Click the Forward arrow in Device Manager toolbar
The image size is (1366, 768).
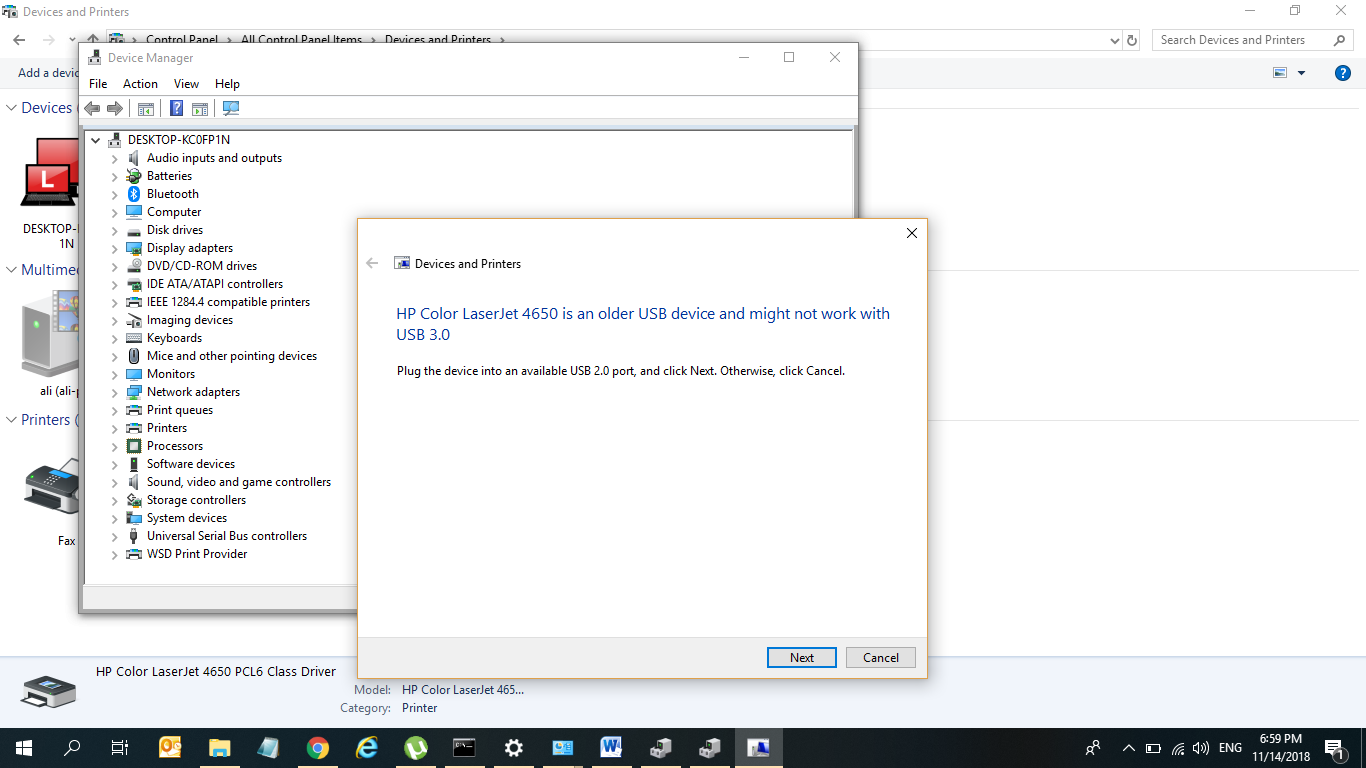coord(115,108)
